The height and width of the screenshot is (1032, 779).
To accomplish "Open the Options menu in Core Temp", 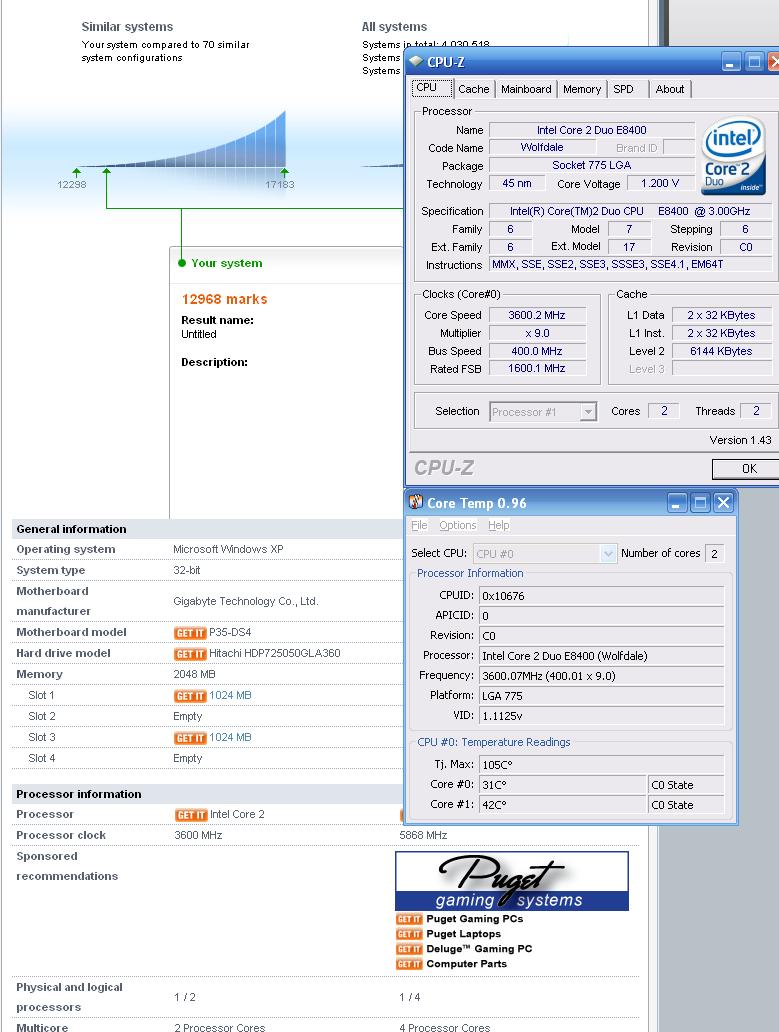I will 458,525.
